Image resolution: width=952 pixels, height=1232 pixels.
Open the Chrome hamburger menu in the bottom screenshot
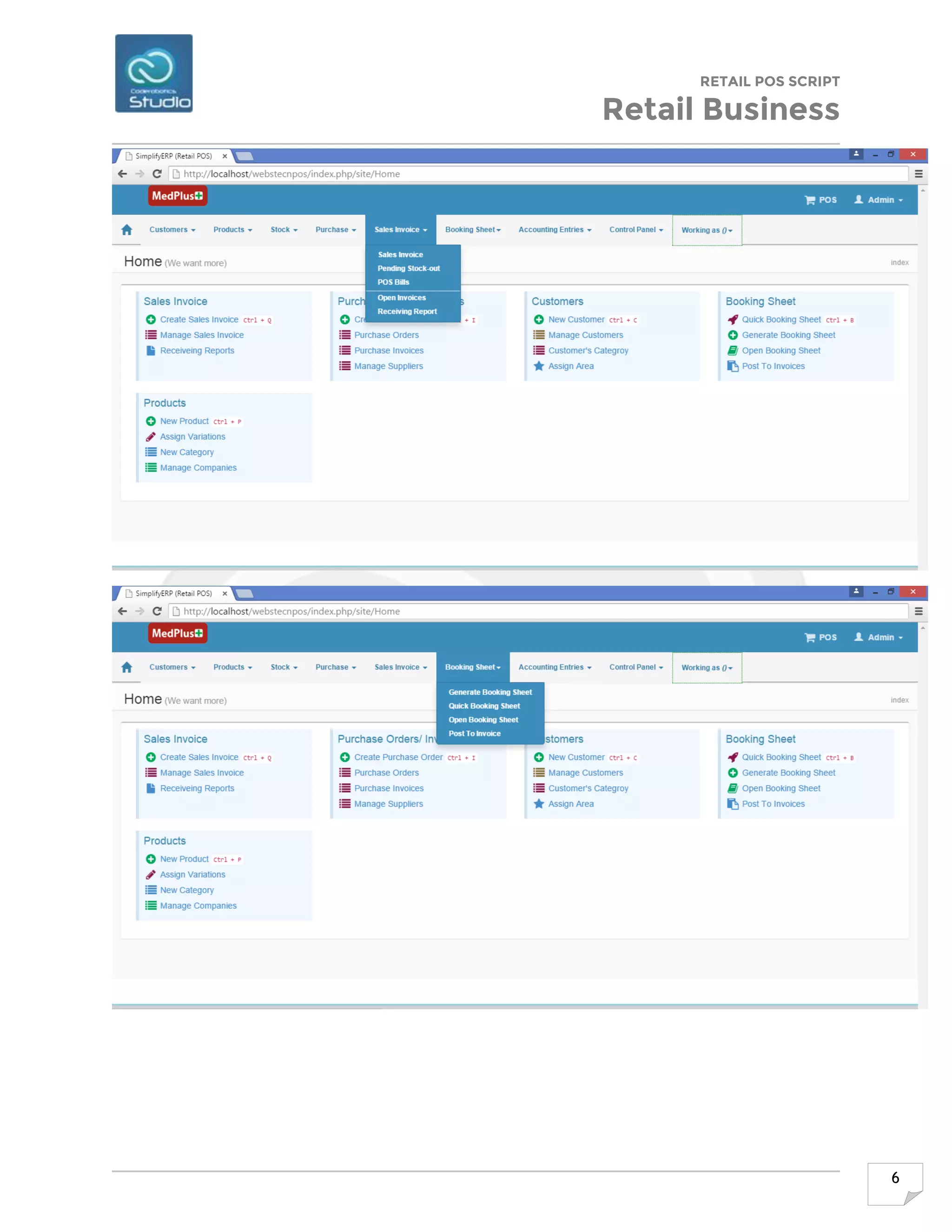point(918,611)
